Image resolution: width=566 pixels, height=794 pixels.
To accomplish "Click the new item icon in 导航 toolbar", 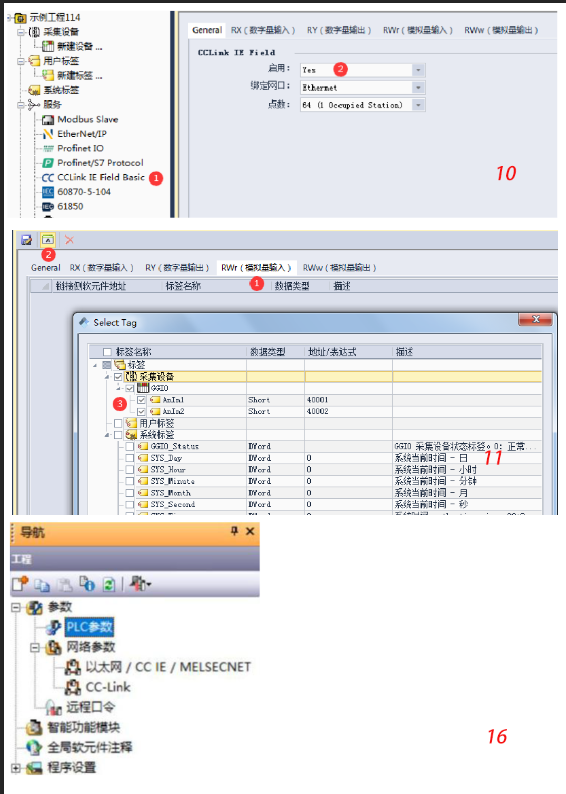I will [x=20, y=584].
